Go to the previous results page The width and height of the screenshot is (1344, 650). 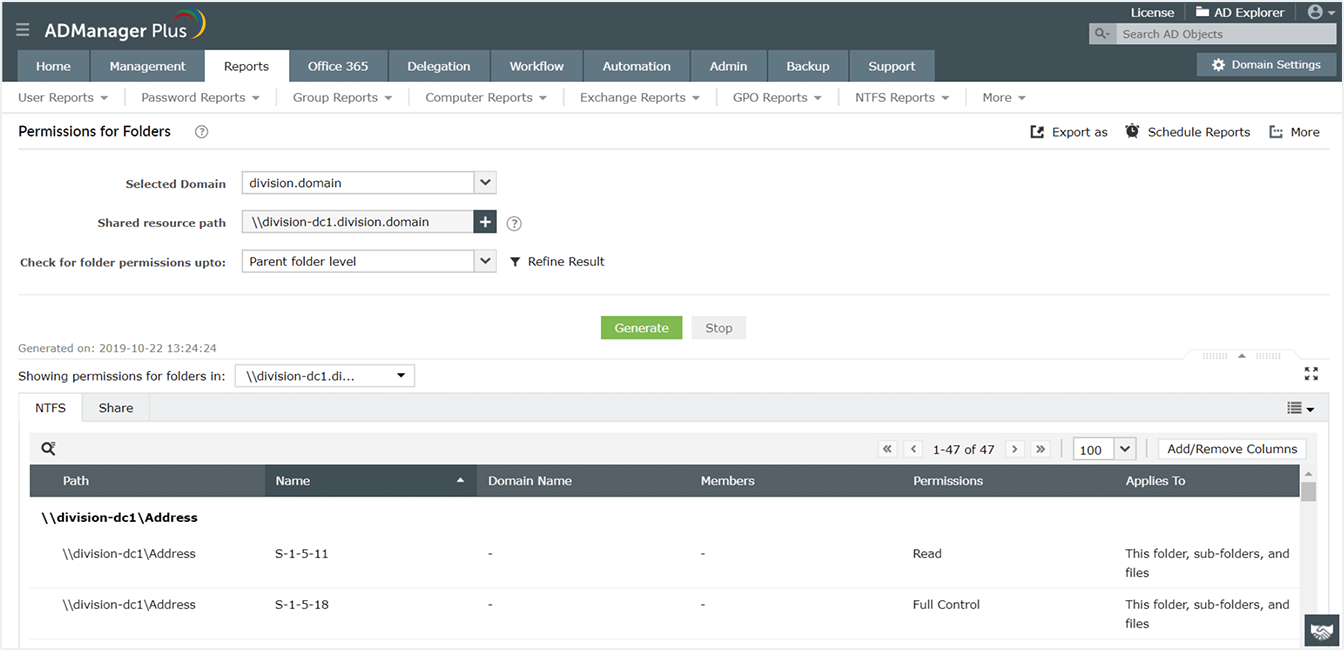(913, 449)
